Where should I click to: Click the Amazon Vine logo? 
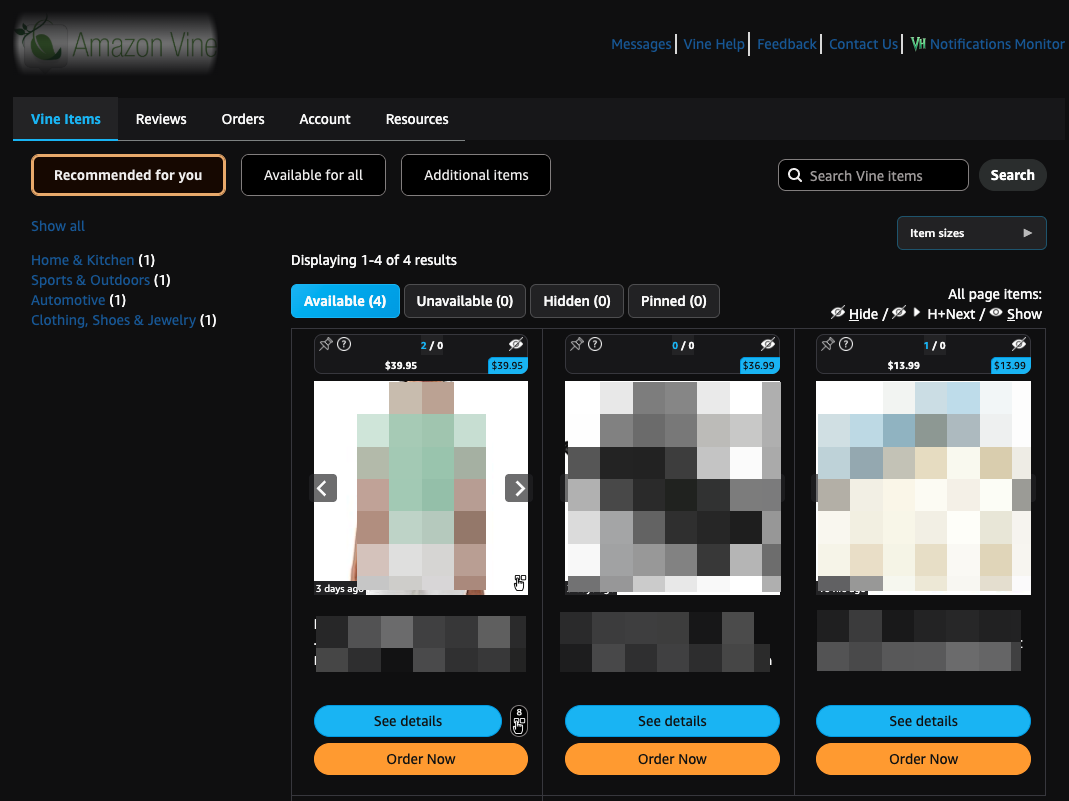click(116, 44)
